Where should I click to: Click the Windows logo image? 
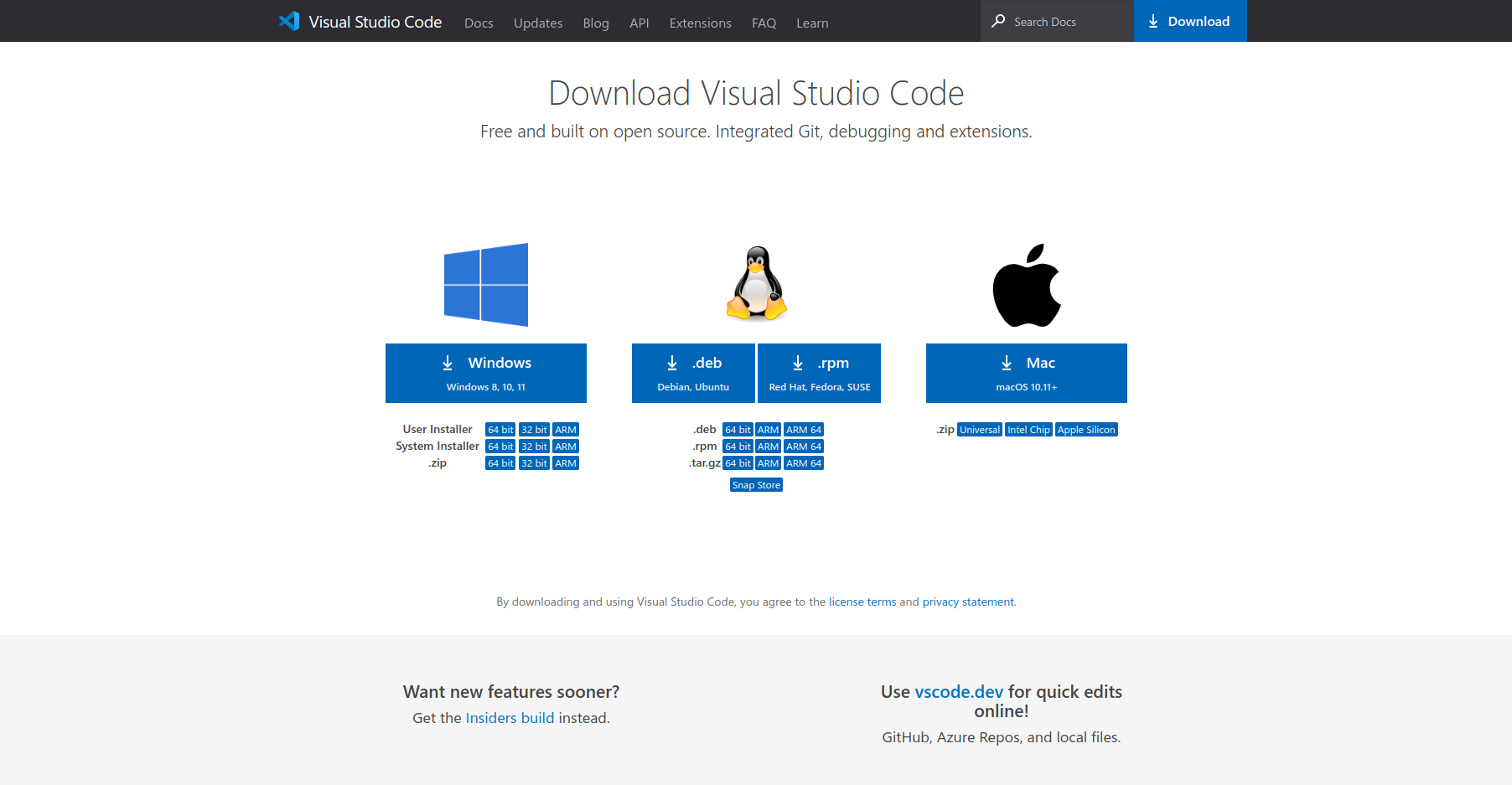point(486,285)
